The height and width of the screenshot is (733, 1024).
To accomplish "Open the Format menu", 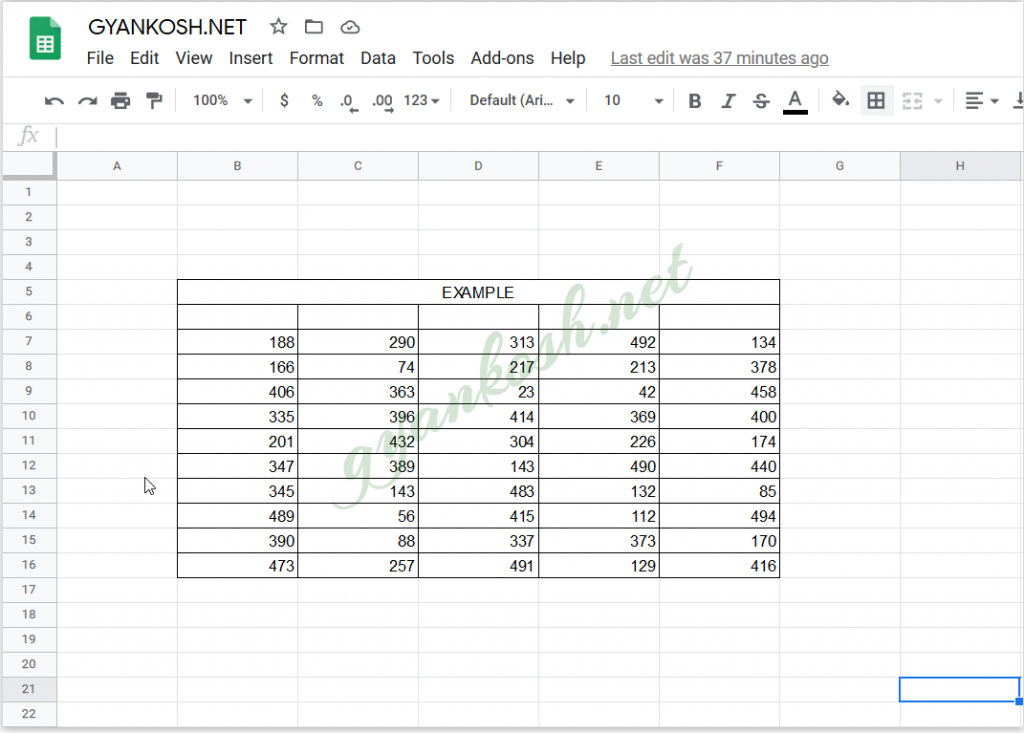I will click(316, 58).
